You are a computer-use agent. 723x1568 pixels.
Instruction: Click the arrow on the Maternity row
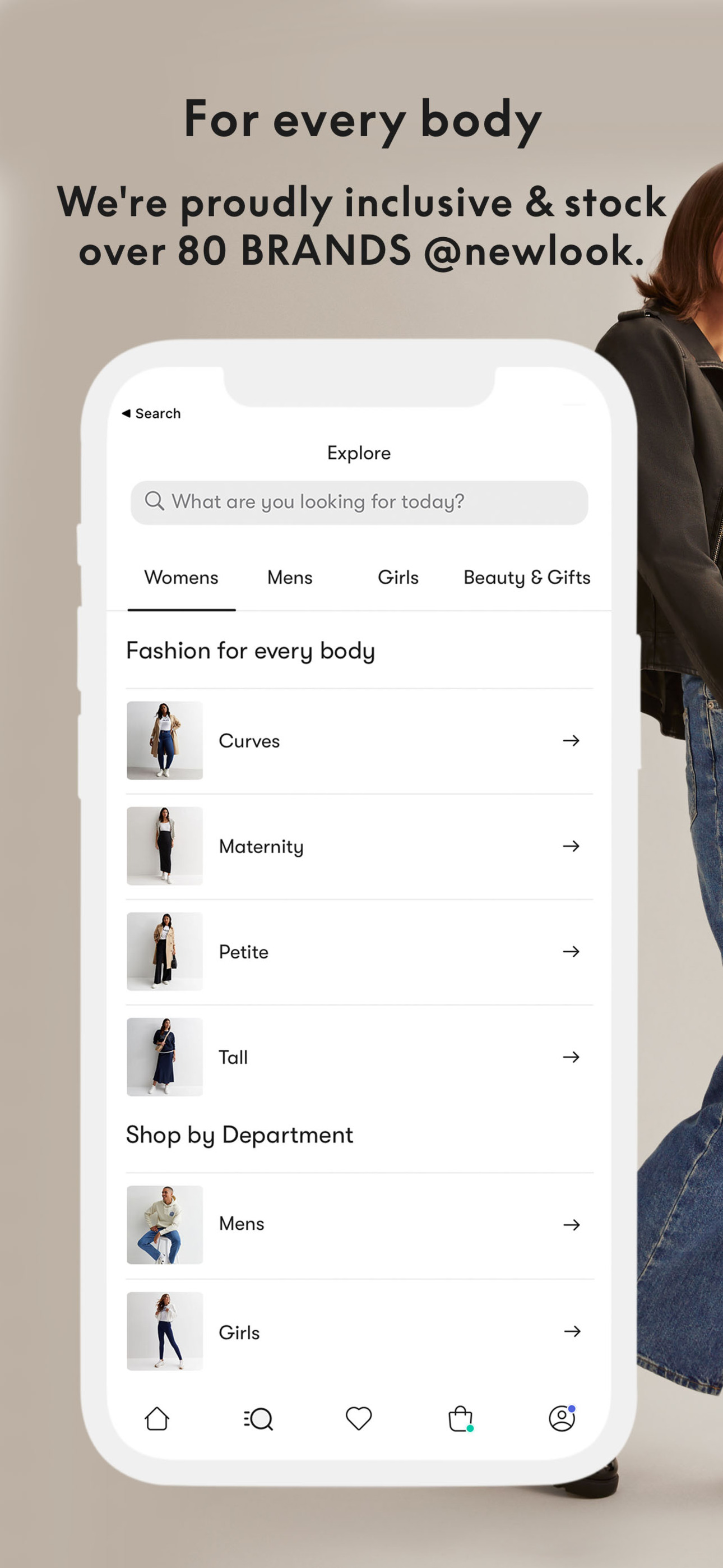(x=571, y=846)
